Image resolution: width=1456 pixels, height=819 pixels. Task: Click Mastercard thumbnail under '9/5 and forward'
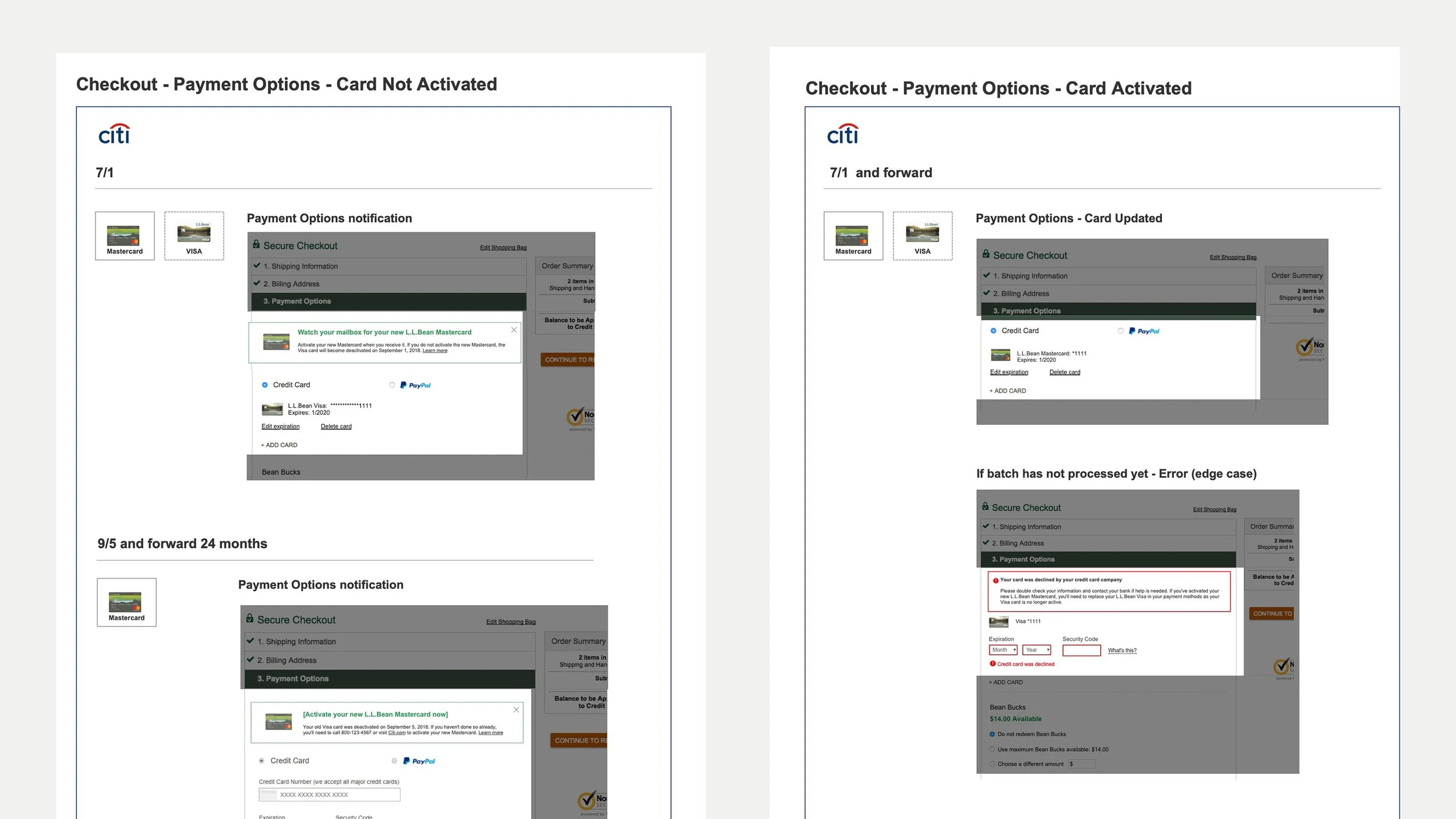(126, 602)
